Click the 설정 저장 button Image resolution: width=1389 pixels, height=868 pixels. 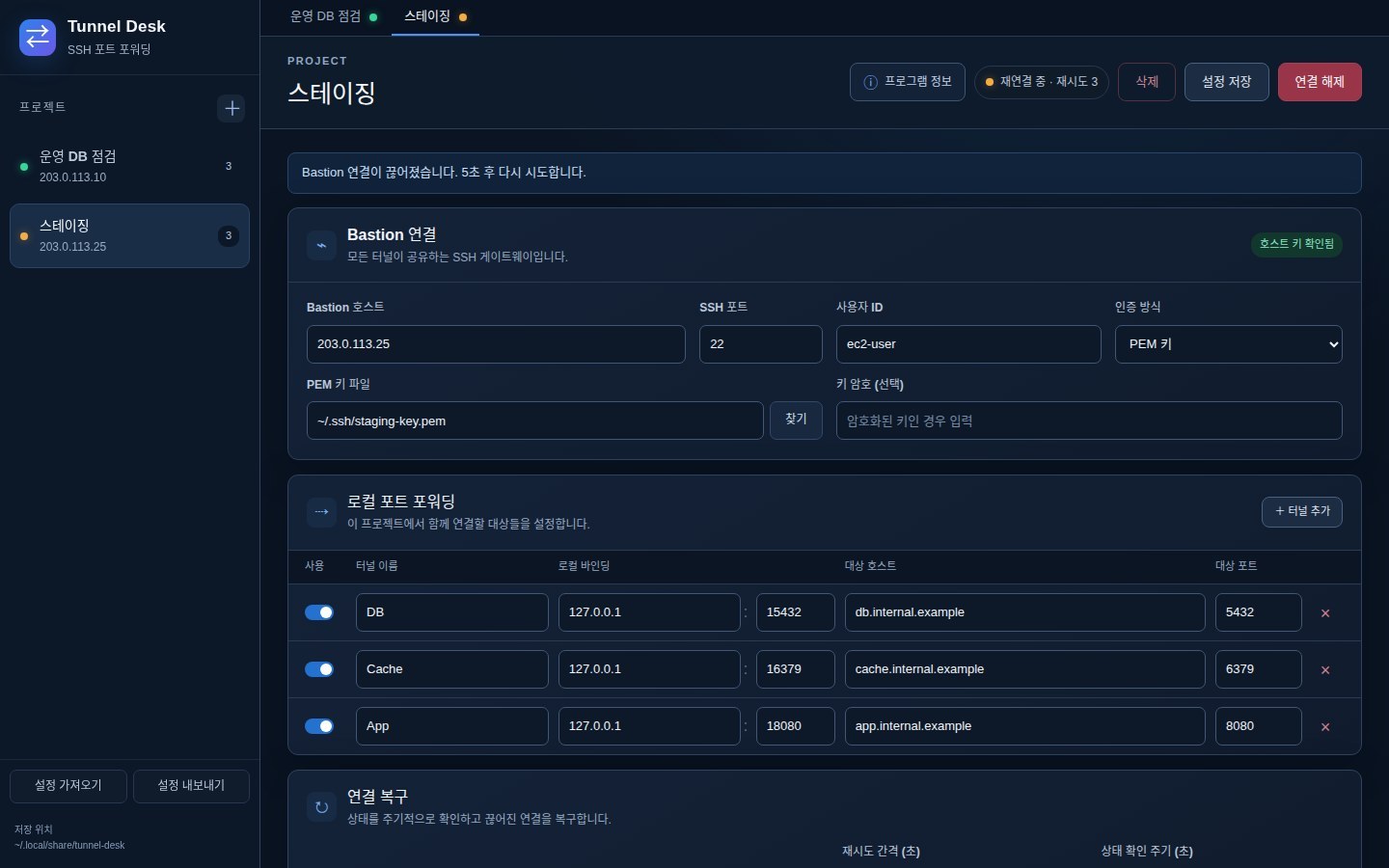click(1226, 82)
